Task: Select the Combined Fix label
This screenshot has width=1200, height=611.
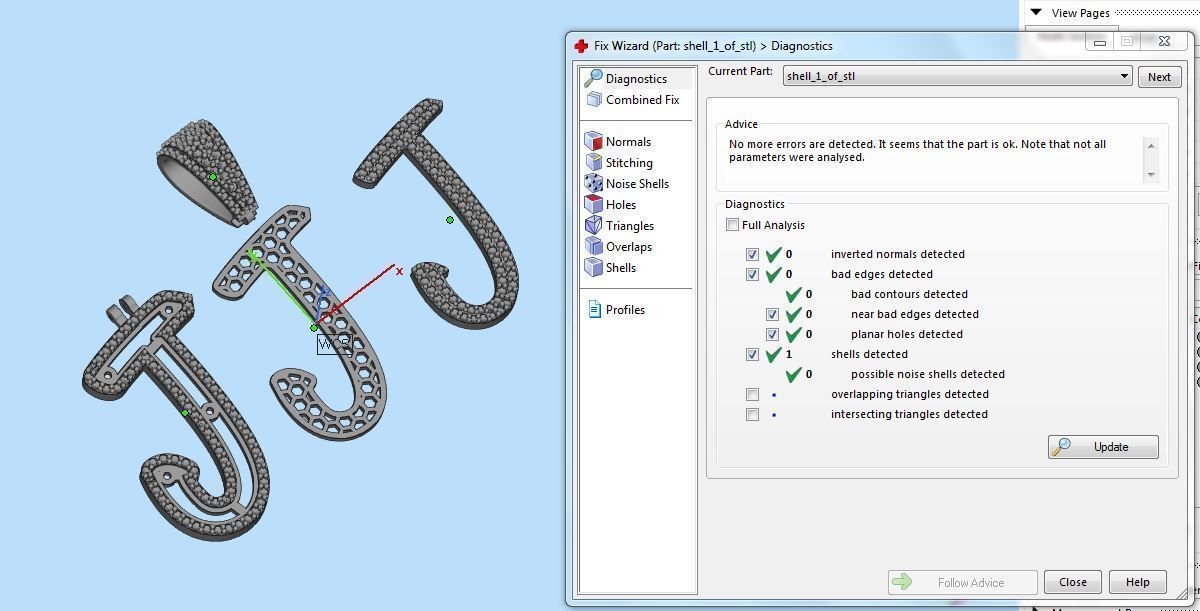Action: [642, 100]
